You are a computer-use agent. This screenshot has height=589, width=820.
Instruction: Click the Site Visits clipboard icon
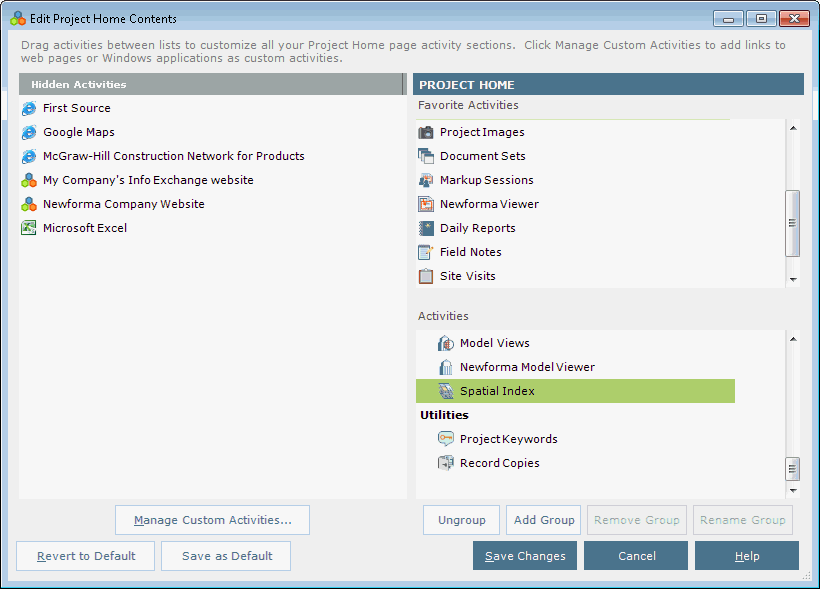(x=426, y=276)
